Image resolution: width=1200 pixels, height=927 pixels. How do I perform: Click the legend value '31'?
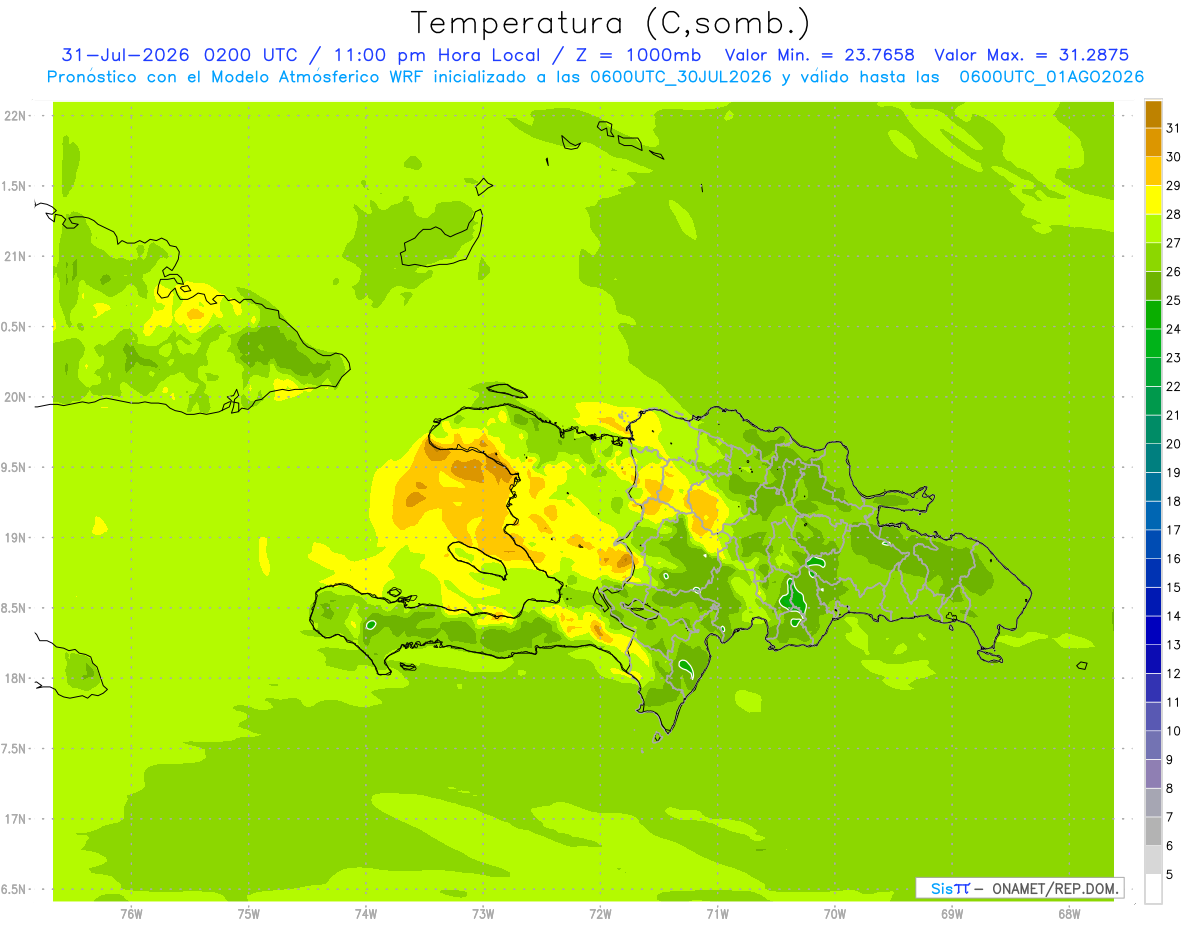(1173, 128)
